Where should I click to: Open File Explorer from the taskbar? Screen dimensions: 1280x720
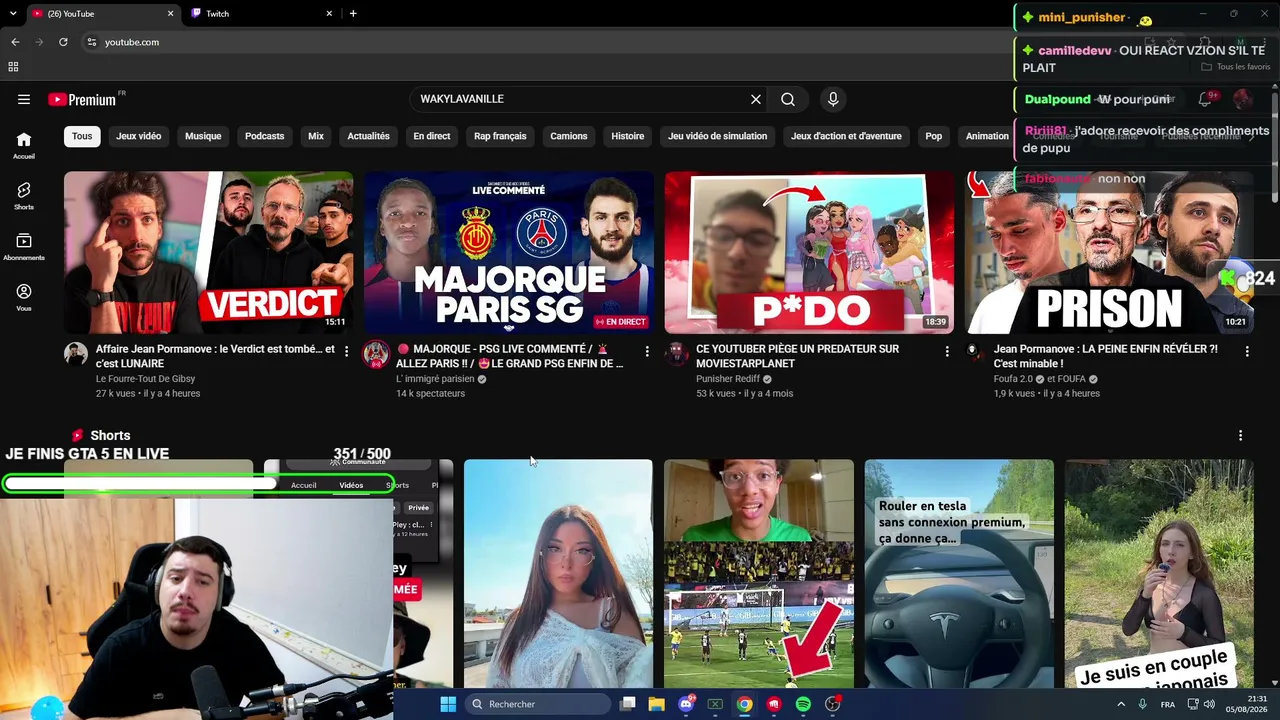tap(656, 704)
